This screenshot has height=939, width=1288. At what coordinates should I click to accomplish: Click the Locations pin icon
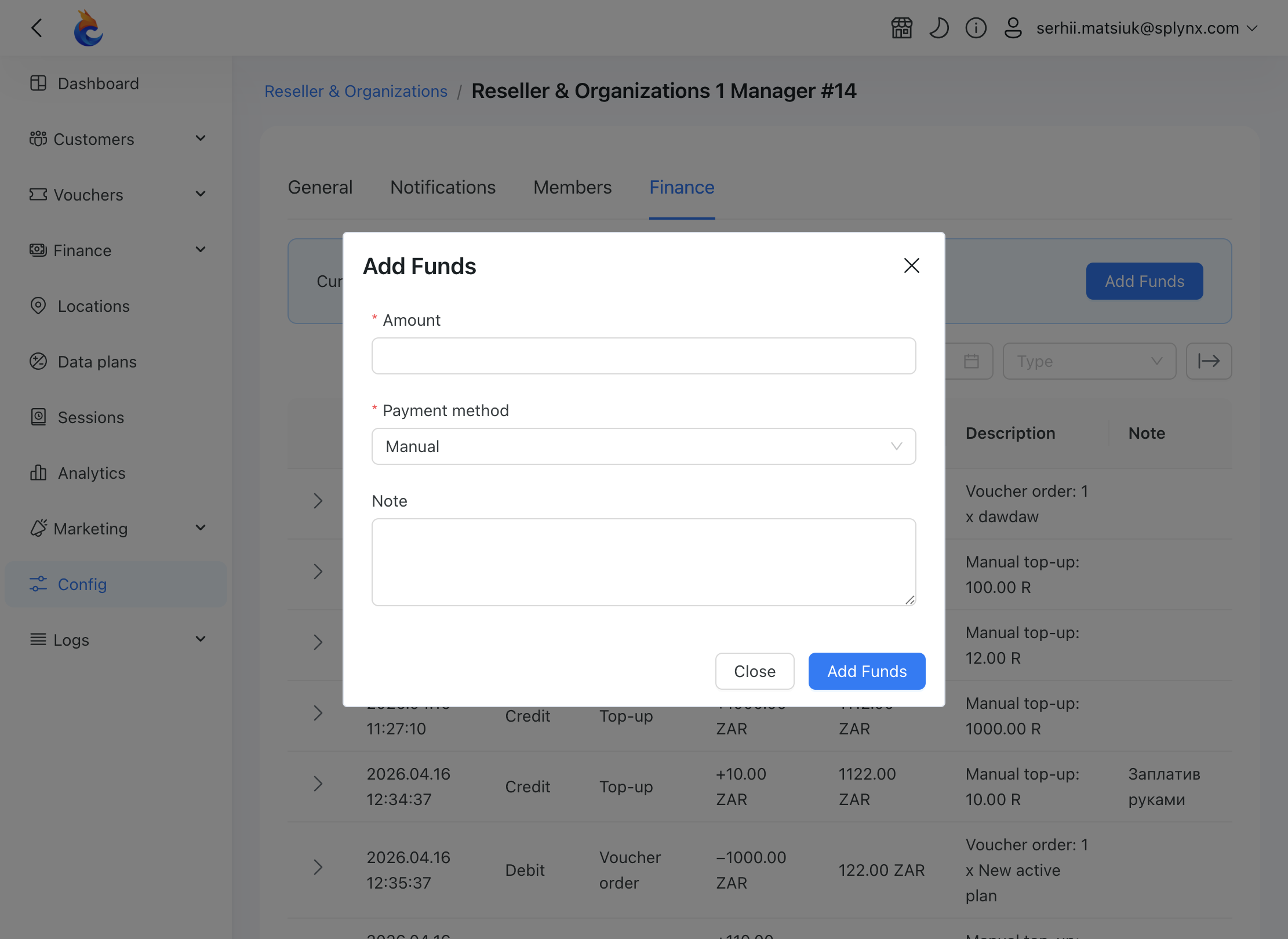tap(38, 305)
